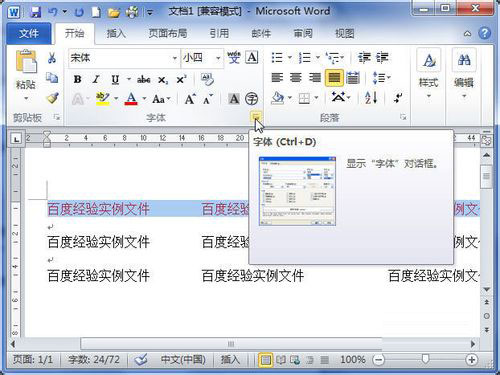500x375 pixels.
Task: Show or hide paragraph marks
Action: pyautogui.click(x=398, y=98)
